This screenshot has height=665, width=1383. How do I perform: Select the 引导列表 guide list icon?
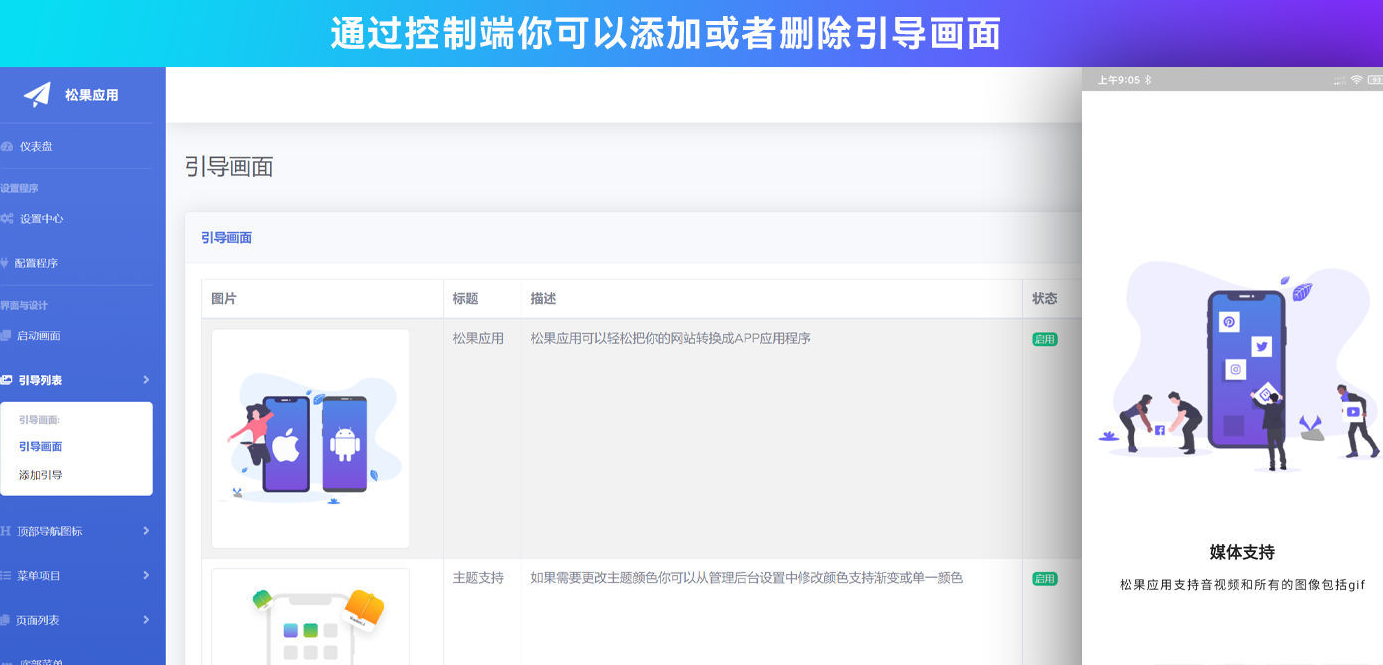coord(9,379)
